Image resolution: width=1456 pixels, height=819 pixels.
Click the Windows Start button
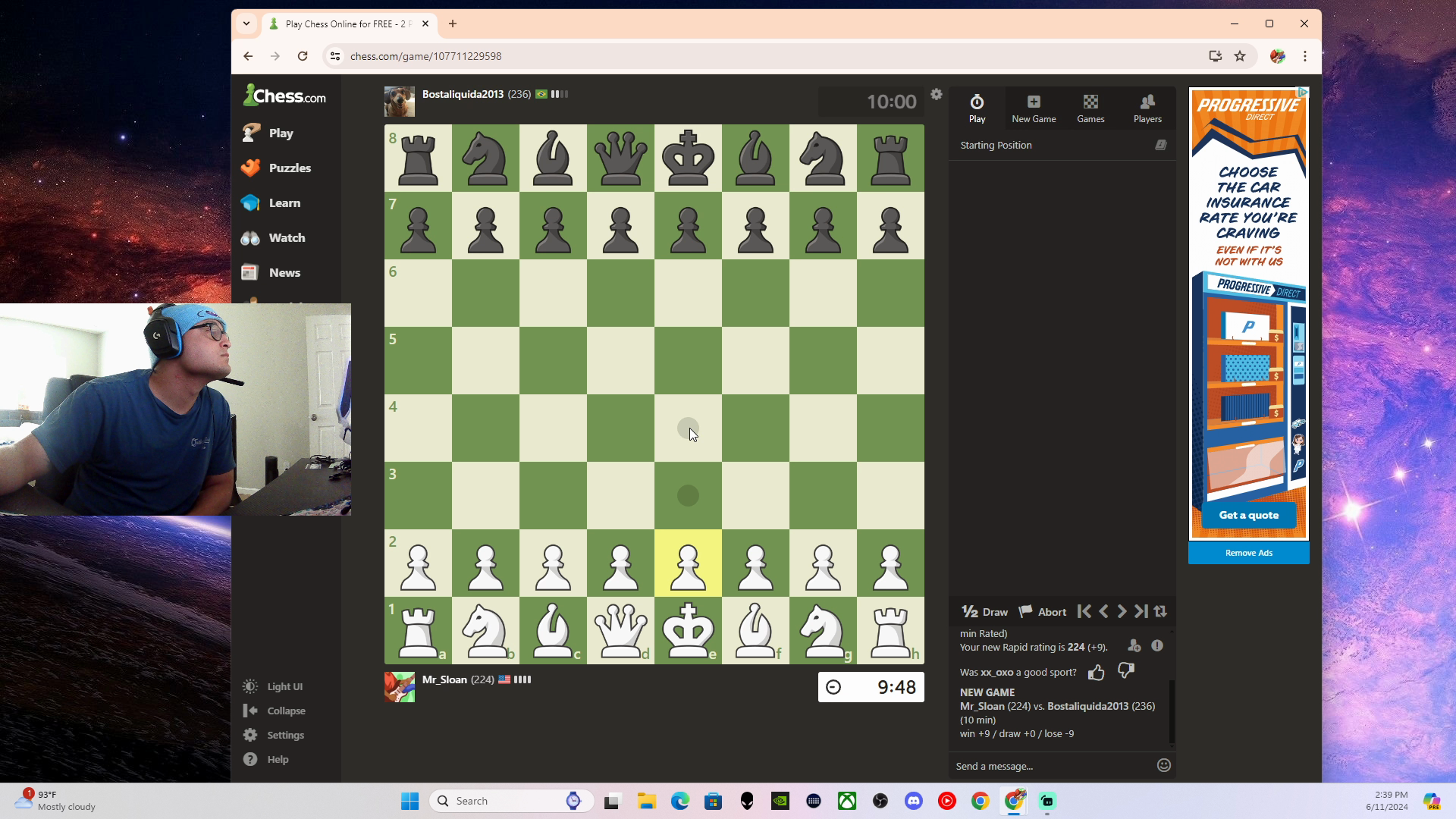(409, 801)
